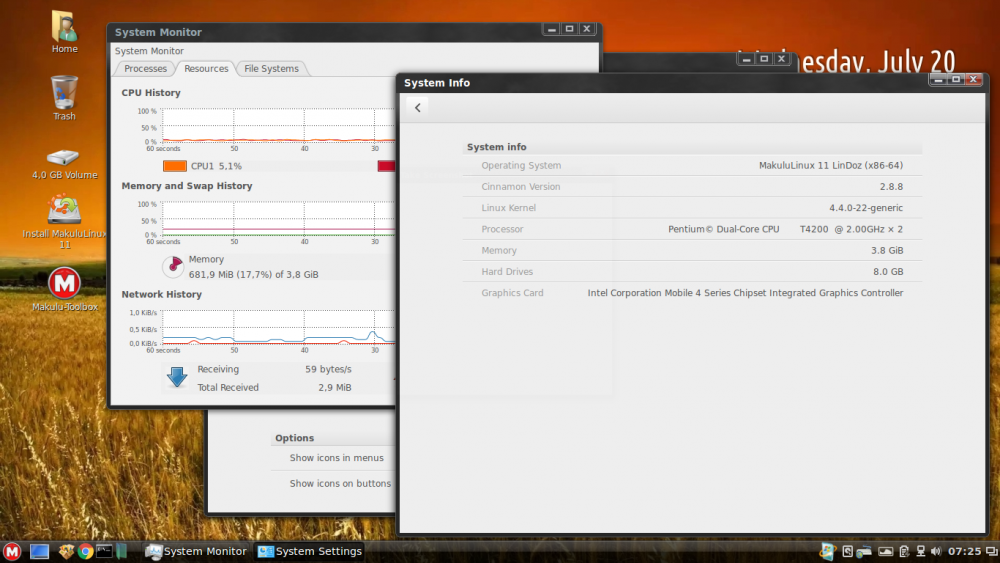Switch to the File Systems tab
The image size is (1000, 563).
271,68
